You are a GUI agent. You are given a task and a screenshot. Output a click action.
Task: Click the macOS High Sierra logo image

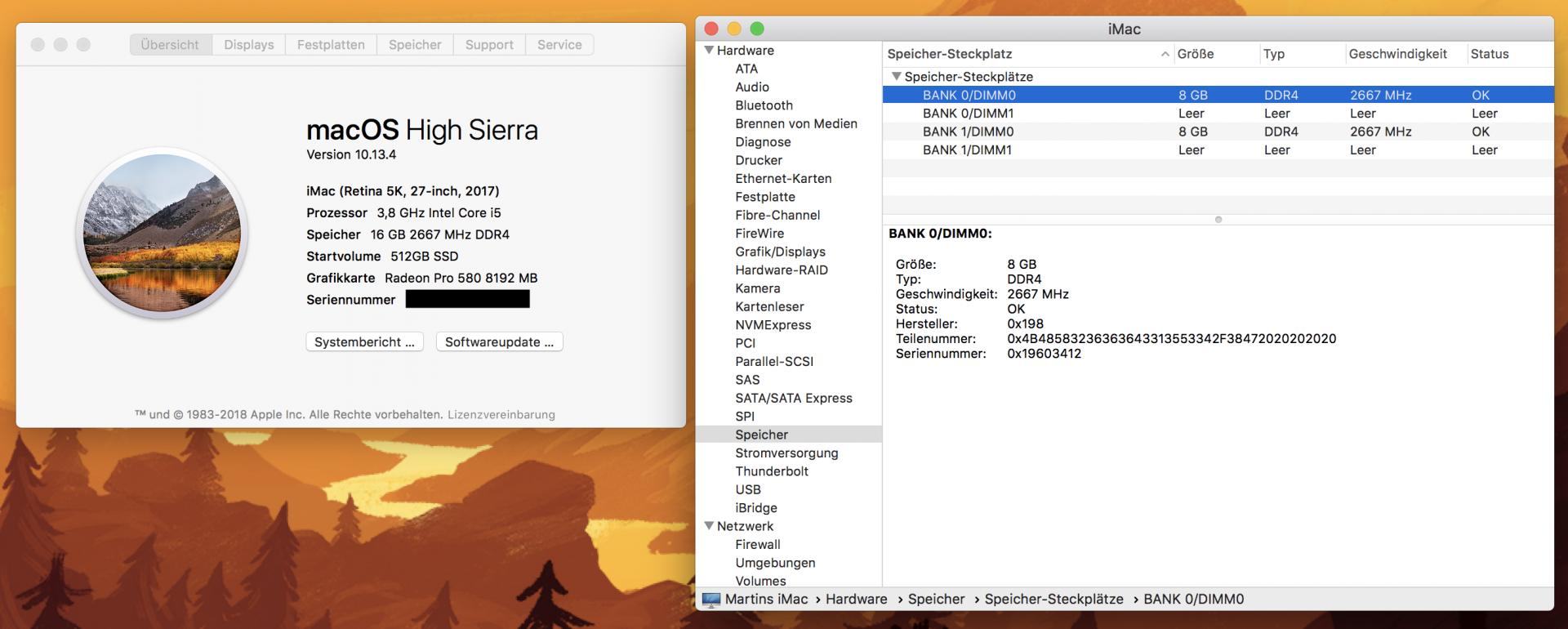coord(163,234)
